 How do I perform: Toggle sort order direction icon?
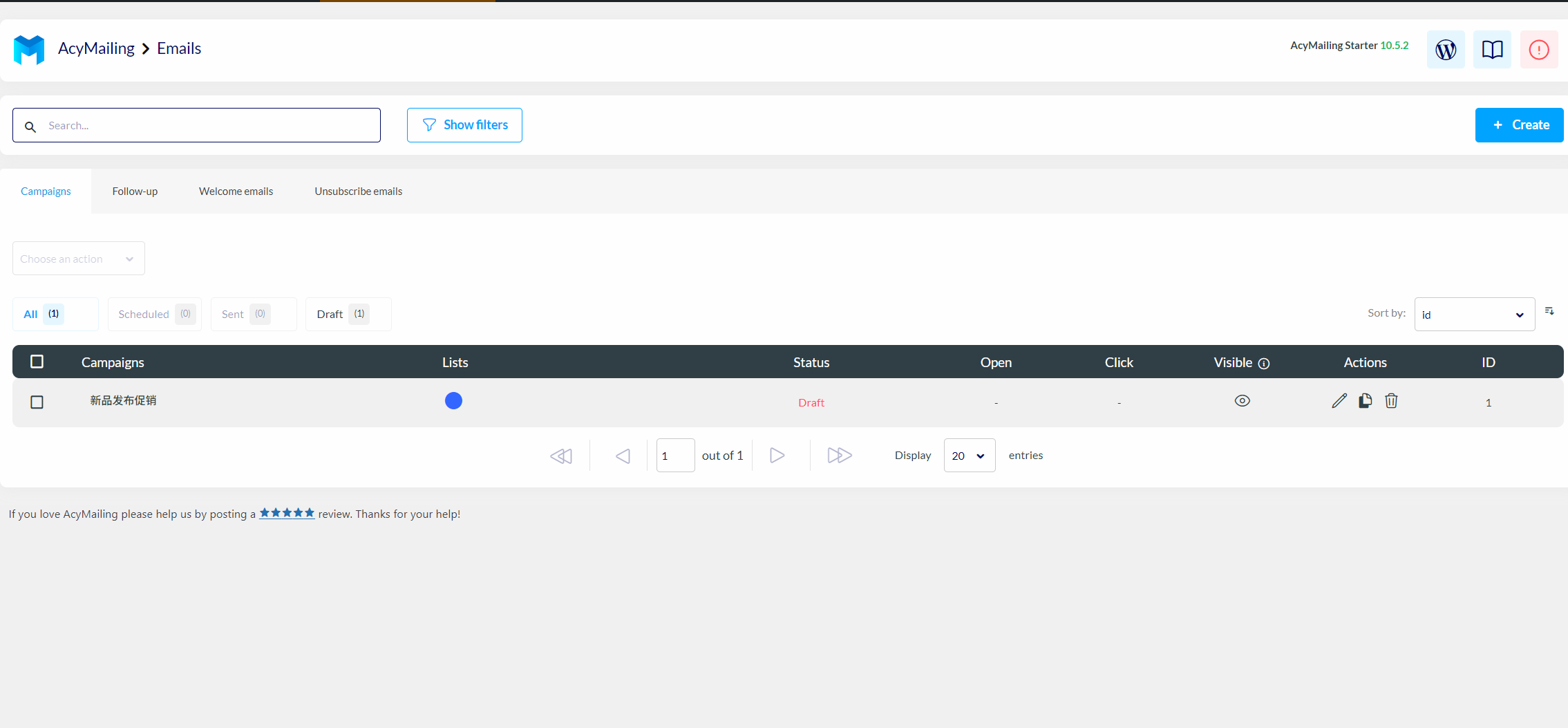tap(1549, 312)
